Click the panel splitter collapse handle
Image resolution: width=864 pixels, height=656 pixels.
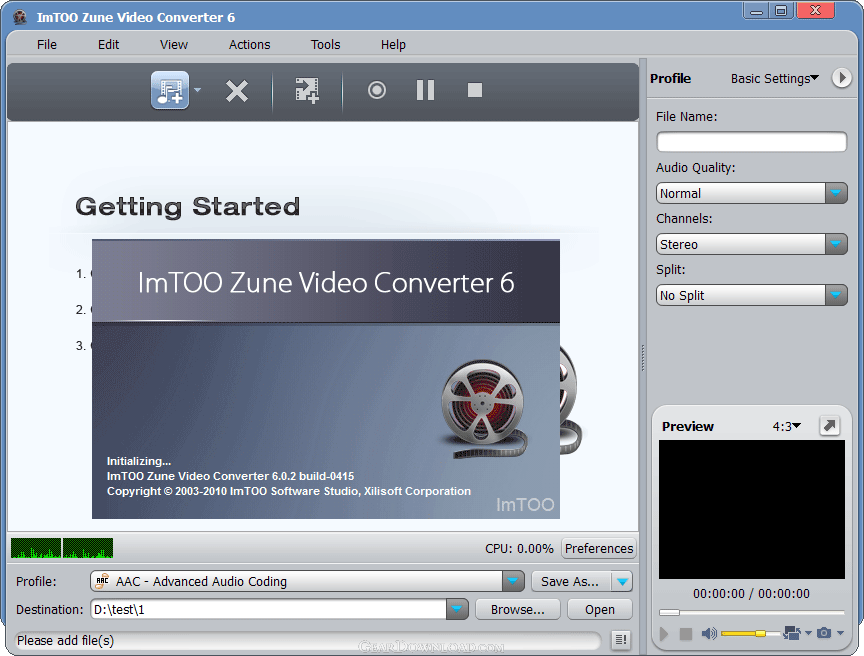[642, 358]
